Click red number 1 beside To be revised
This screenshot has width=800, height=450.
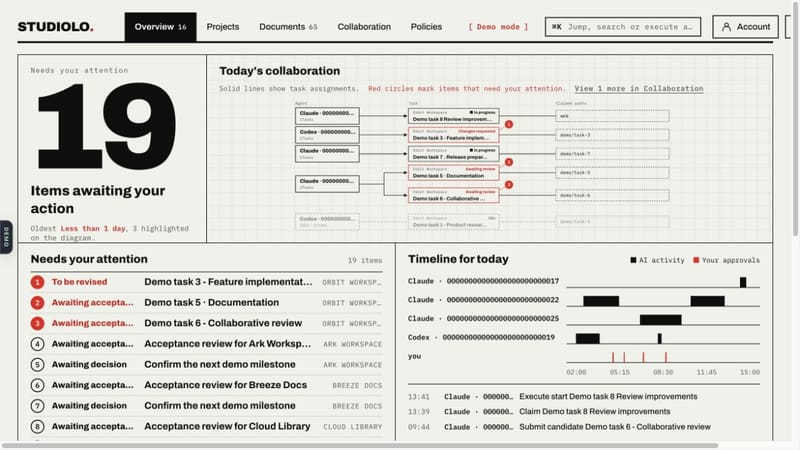[x=37, y=282]
